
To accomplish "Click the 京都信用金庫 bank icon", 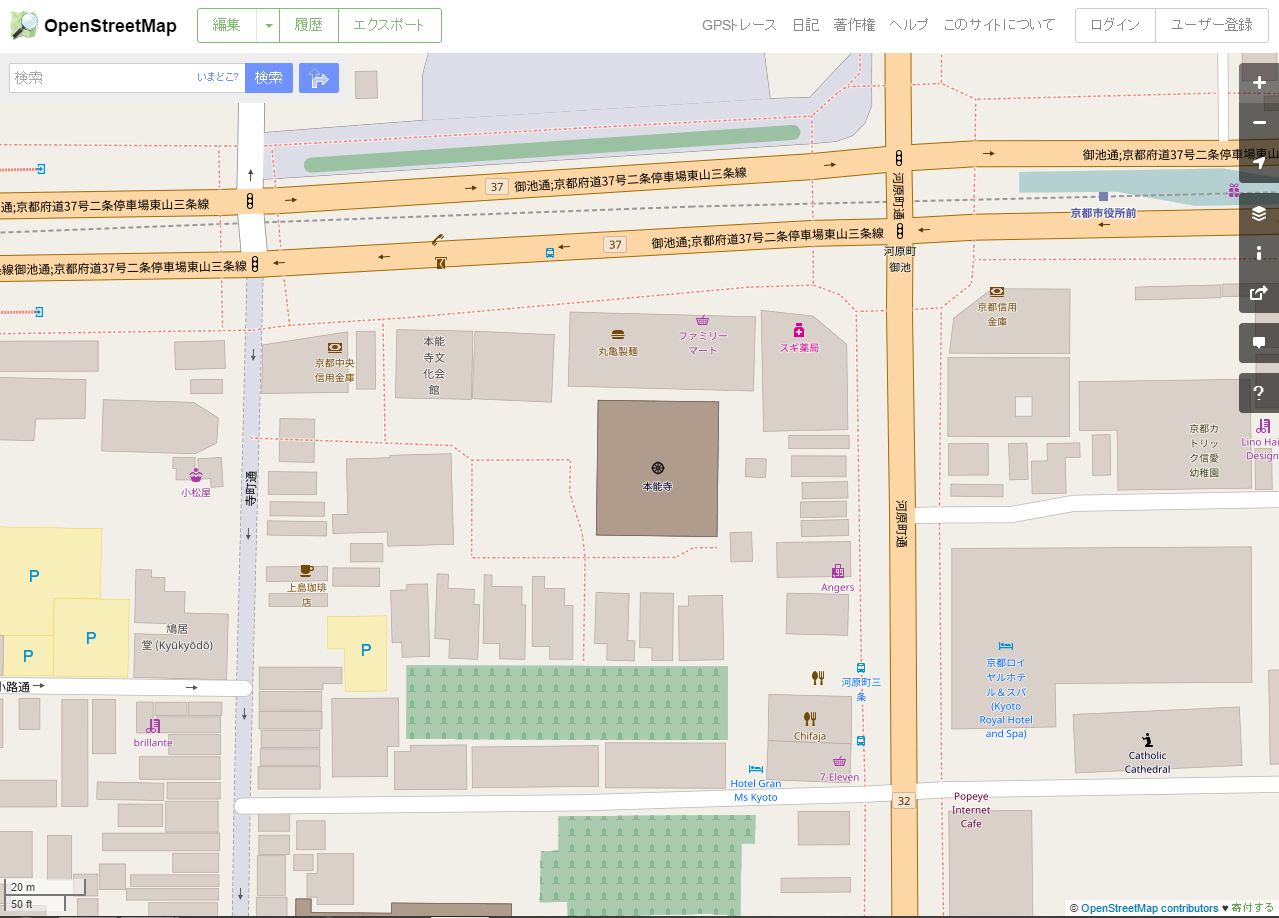I will [x=997, y=292].
